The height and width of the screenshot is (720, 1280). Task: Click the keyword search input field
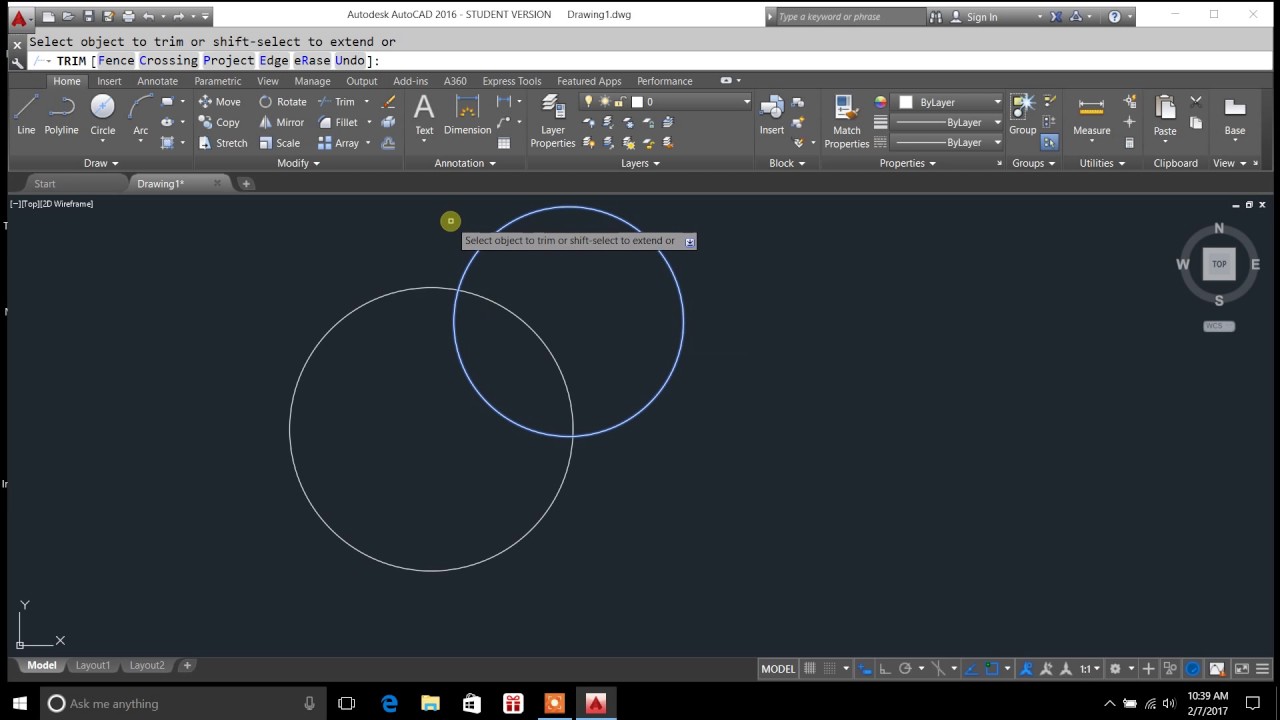pyautogui.click(x=850, y=17)
